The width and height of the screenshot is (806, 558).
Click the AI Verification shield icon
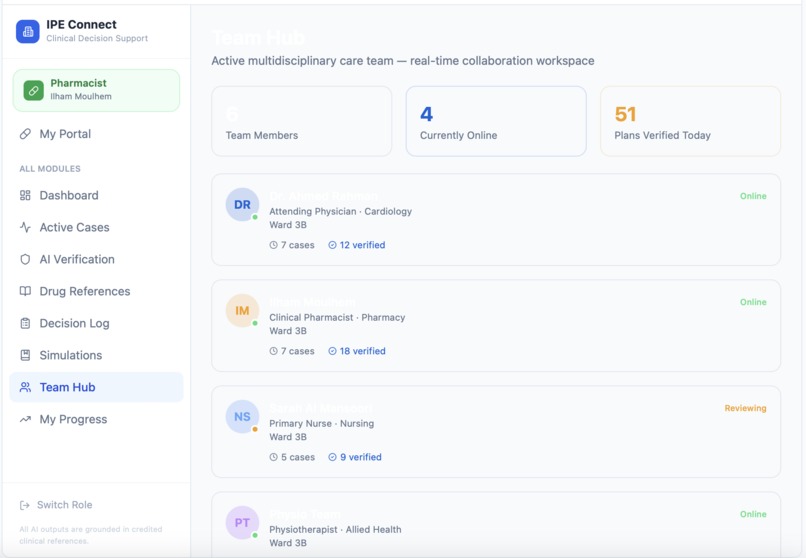[25, 259]
